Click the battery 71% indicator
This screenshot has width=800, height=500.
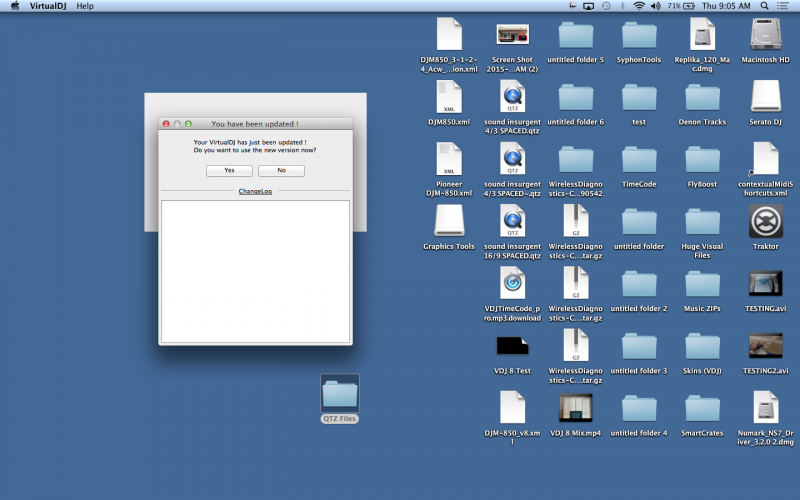681,6
